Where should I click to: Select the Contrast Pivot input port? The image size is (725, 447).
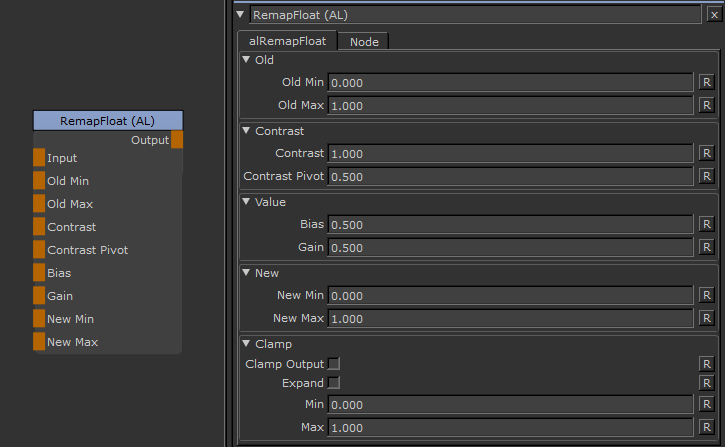pos(39,250)
